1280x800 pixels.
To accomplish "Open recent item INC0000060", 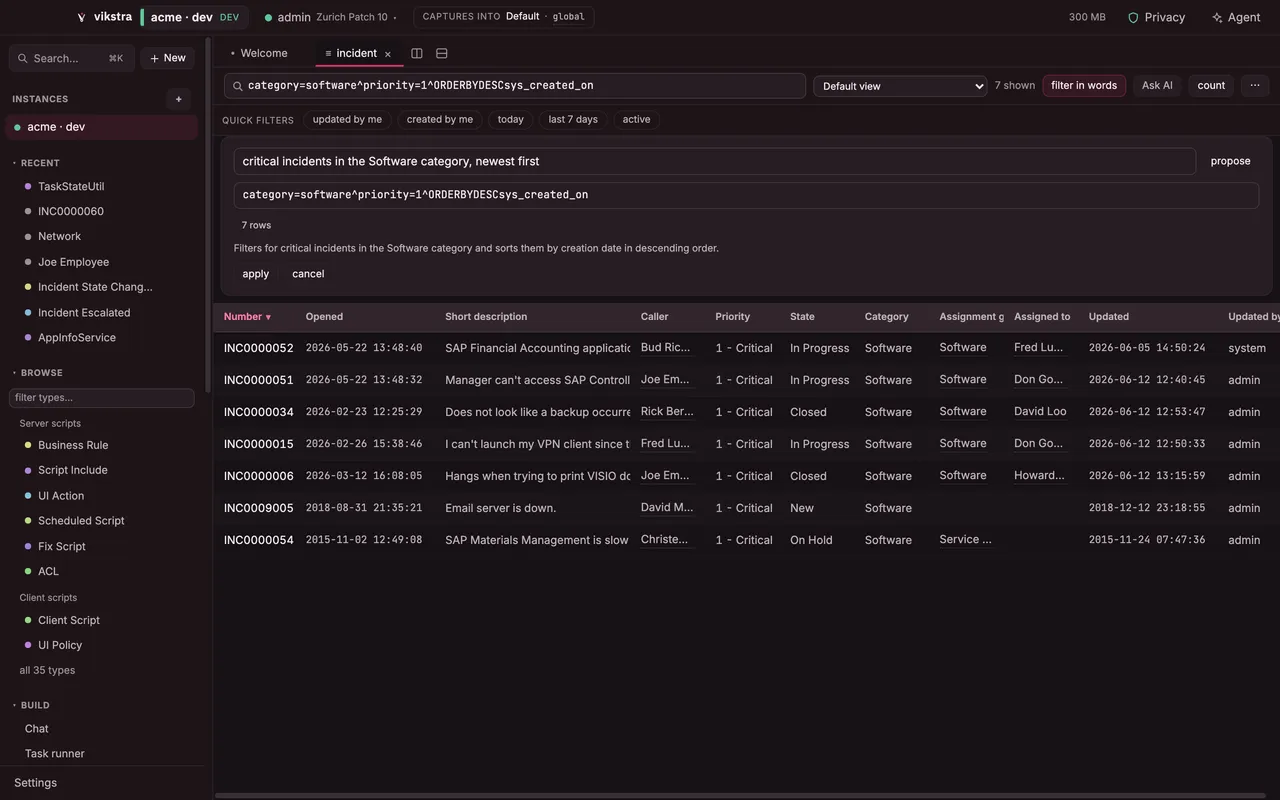I will (71, 212).
